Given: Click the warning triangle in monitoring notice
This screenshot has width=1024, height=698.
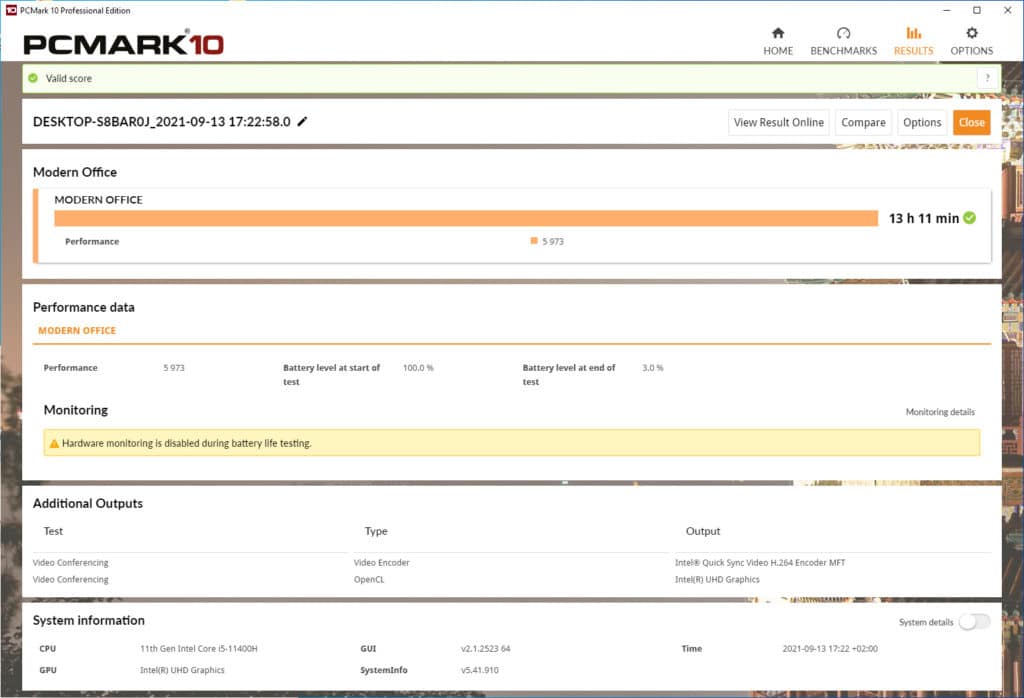Looking at the screenshot, I should click(54, 443).
